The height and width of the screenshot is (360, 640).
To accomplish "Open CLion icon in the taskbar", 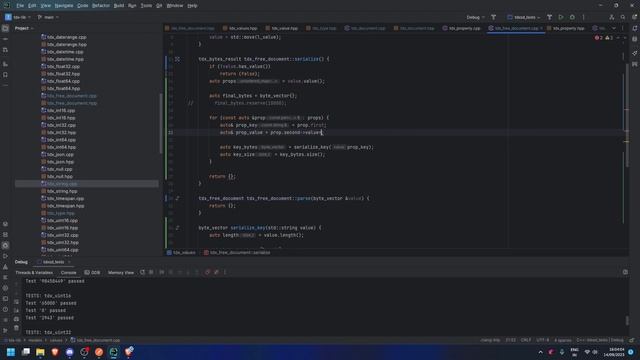I will pyautogui.click(x=113, y=352).
